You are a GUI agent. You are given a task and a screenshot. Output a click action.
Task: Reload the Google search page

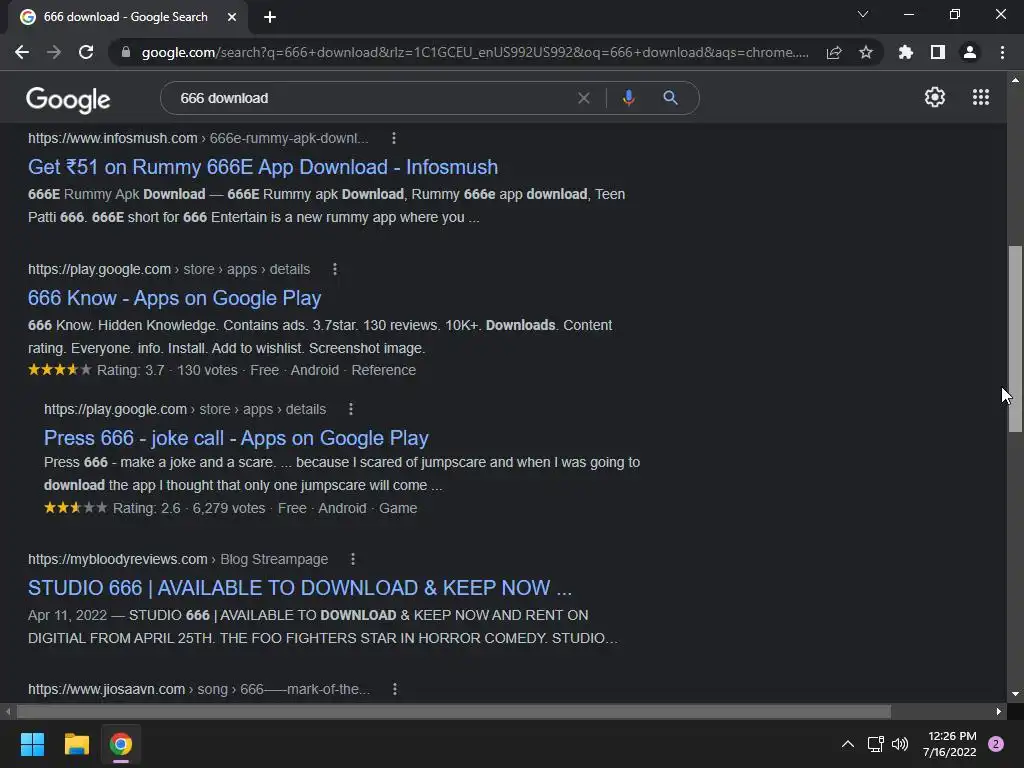point(86,52)
